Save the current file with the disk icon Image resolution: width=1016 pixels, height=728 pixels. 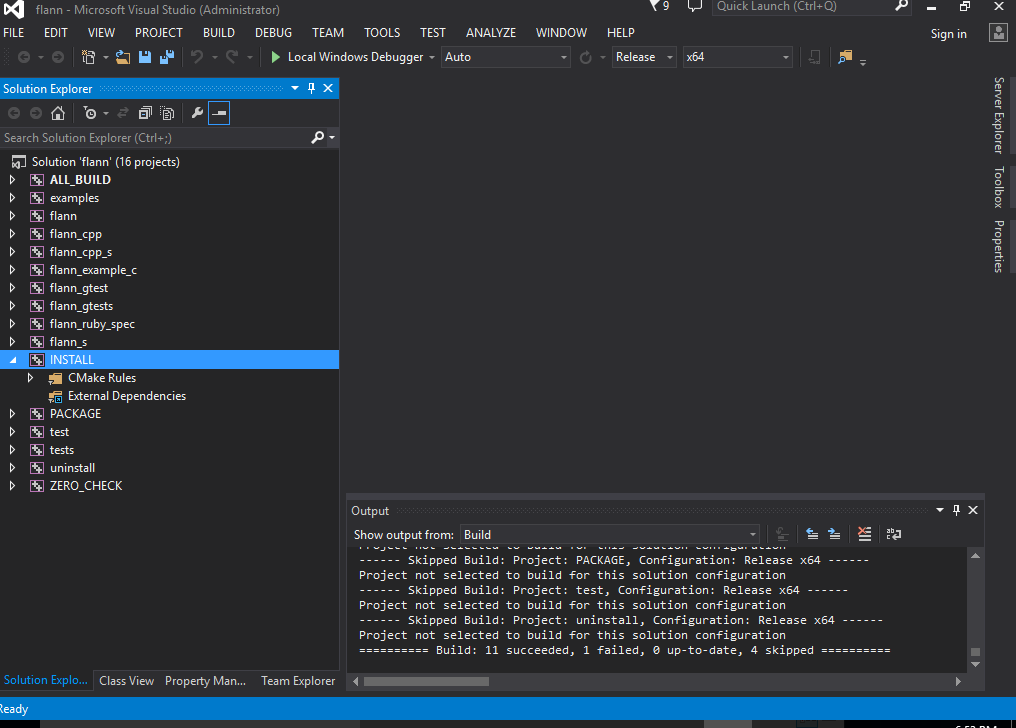pos(145,57)
